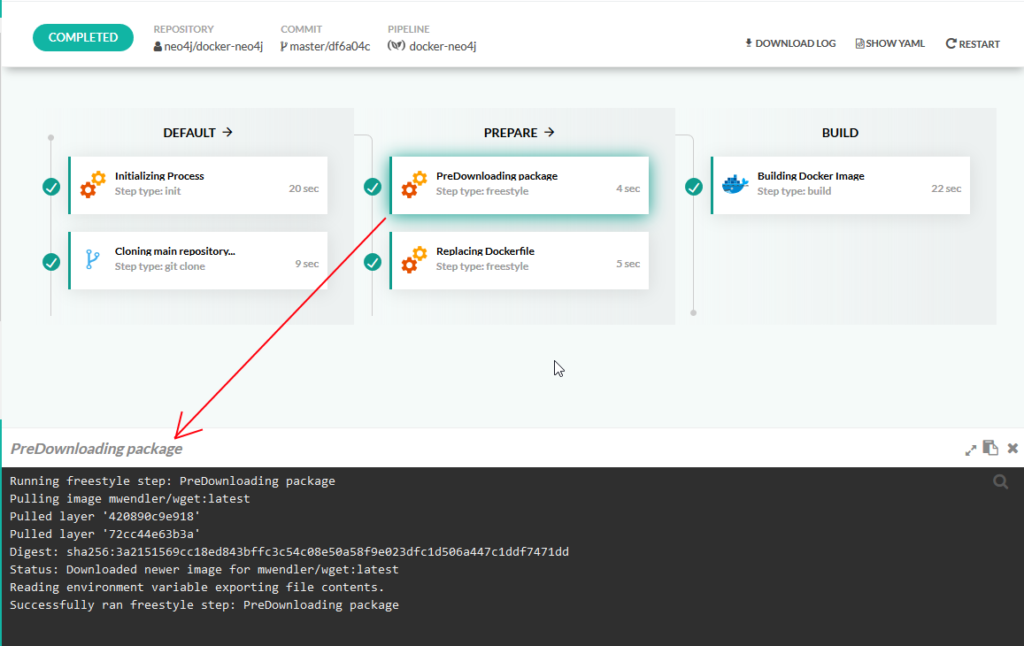Viewport: 1024px width, 646px height.
Task: Show the pipeline YAML definition
Action: pyautogui.click(x=889, y=43)
